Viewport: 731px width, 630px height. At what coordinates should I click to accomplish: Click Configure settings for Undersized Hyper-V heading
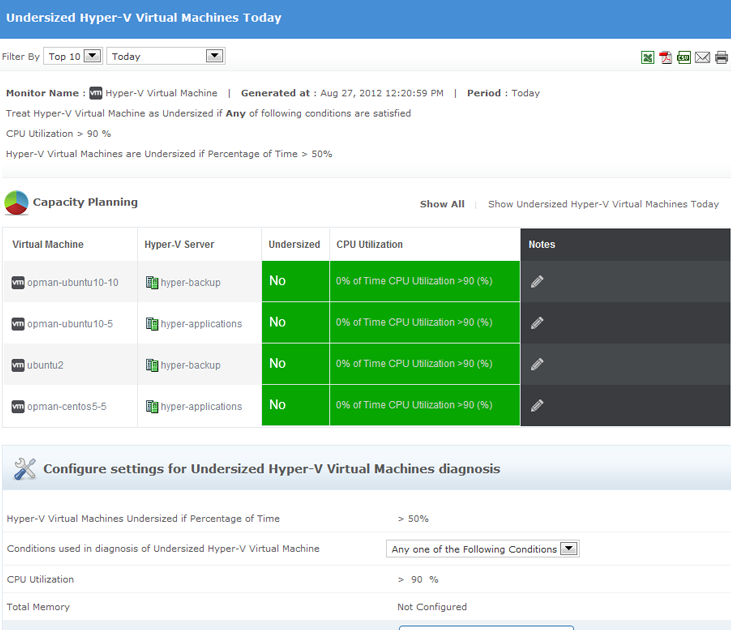(272, 469)
